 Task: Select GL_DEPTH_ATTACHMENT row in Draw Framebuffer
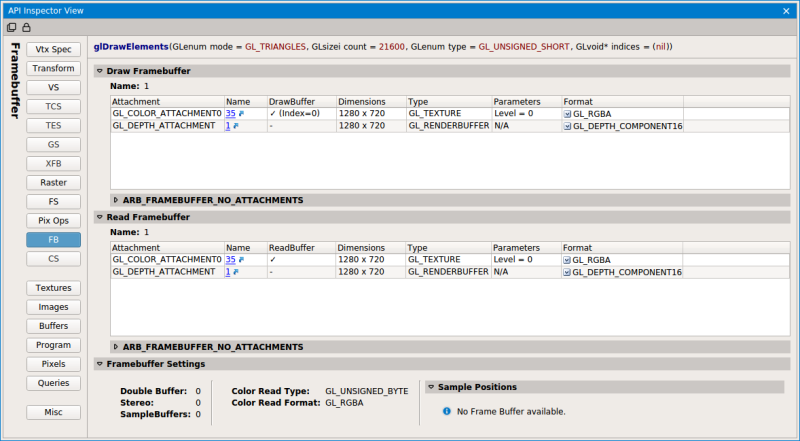pos(449,126)
